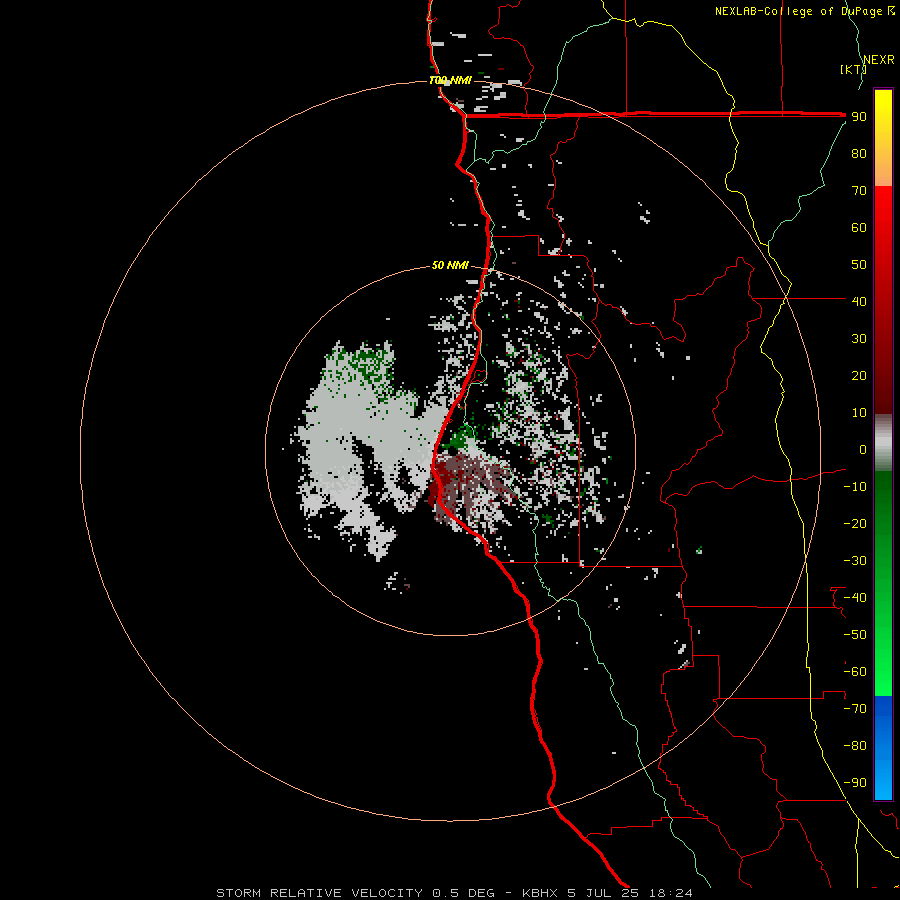Screen dimensions: 900x900
Task: Click the STORM RELATIVE VELOCITY caption text
Action: (322, 893)
